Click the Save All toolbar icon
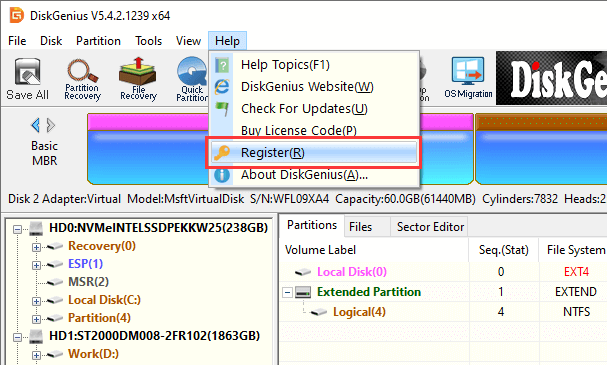The image size is (607, 365). coord(27,79)
